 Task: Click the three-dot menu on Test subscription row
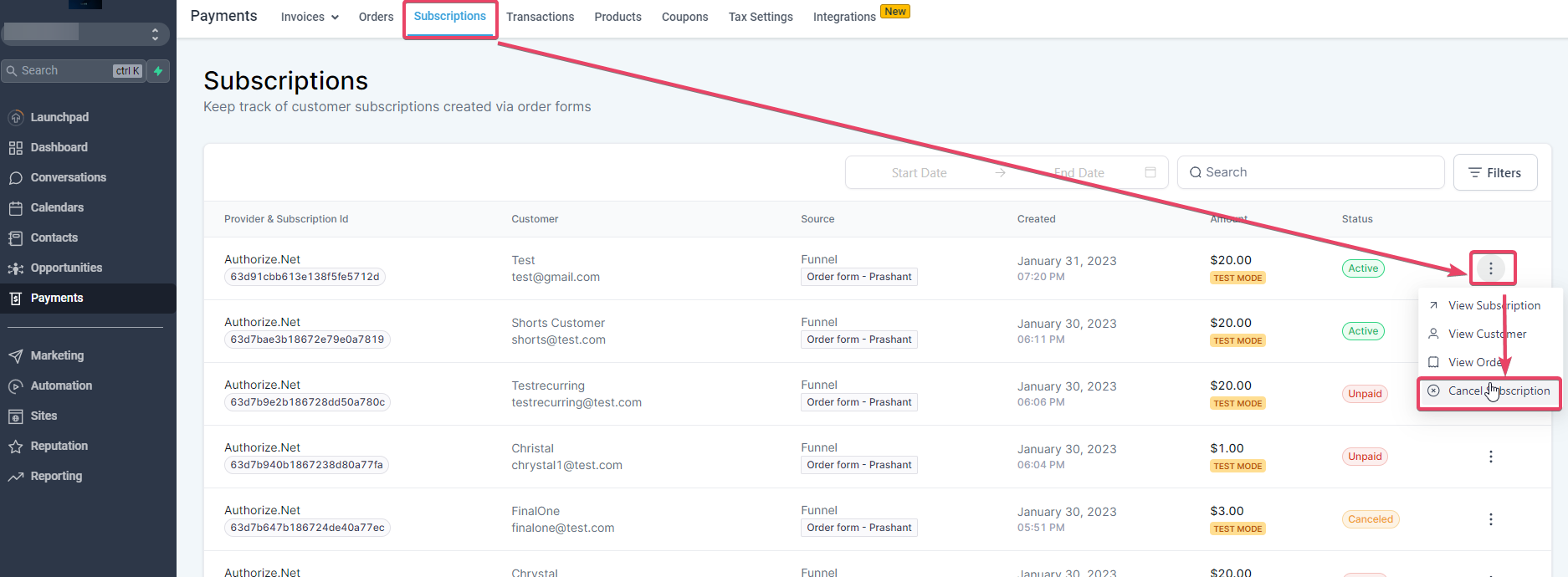tap(1490, 268)
